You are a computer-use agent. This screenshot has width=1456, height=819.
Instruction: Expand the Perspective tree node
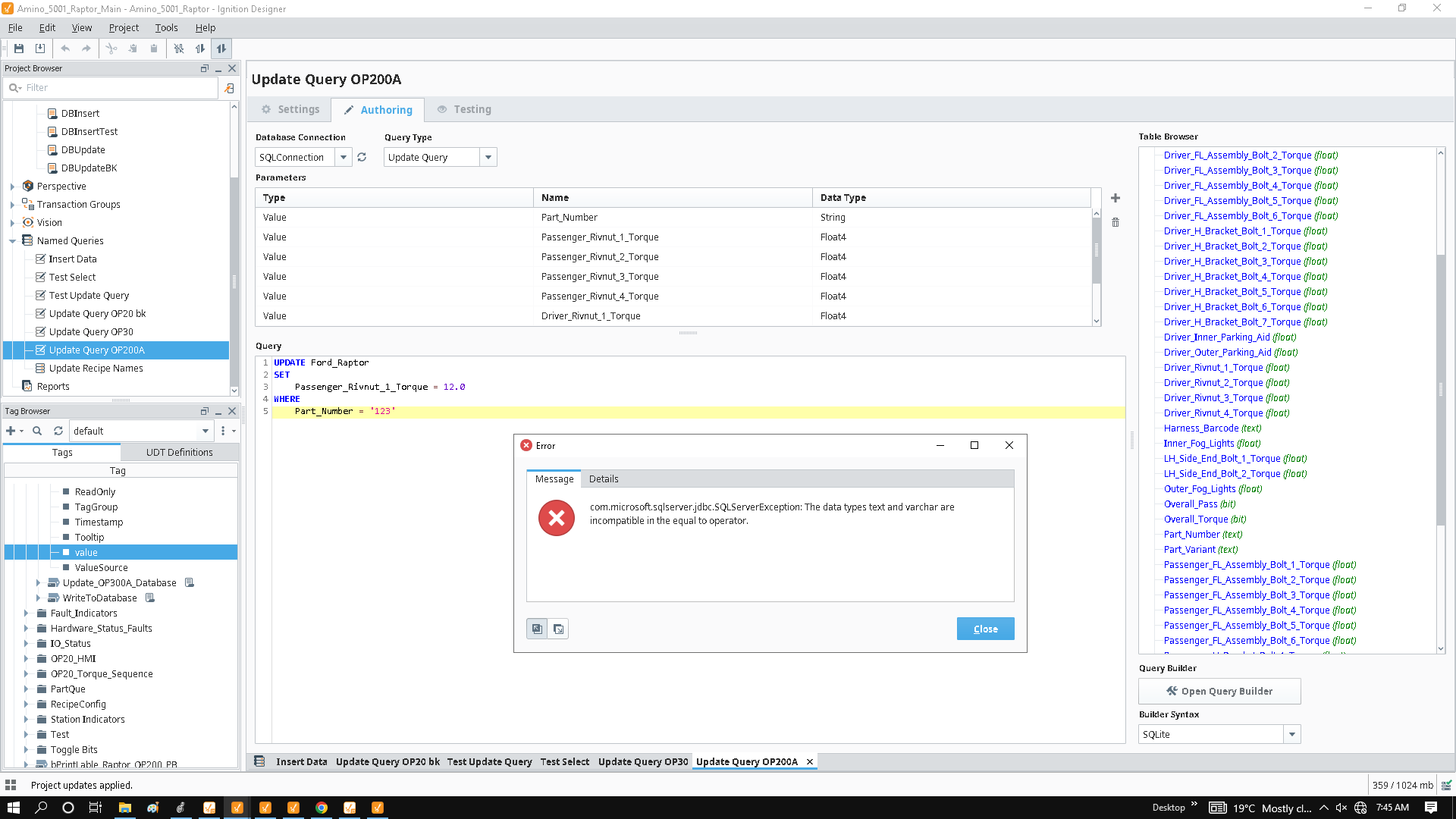click(12, 187)
